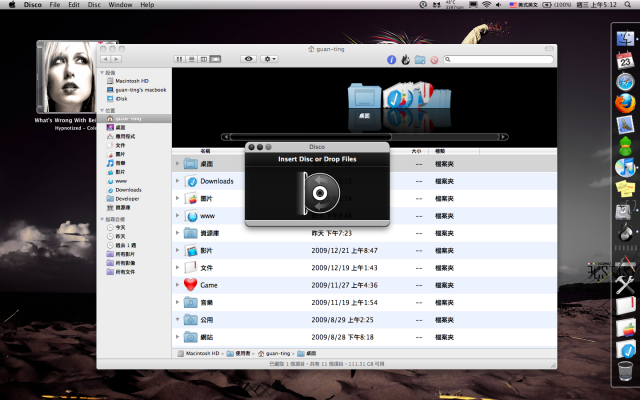The image size is (640, 400).
Task: Open Firefox from the dock
Action: click(625, 103)
